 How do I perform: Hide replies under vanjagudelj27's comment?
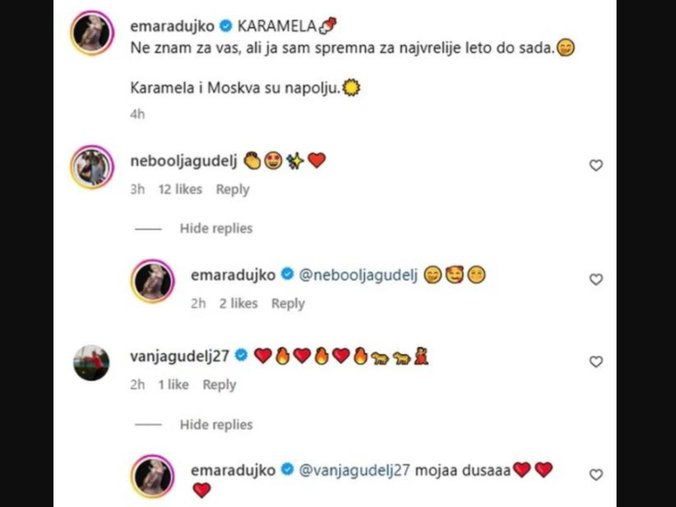click(x=216, y=425)
